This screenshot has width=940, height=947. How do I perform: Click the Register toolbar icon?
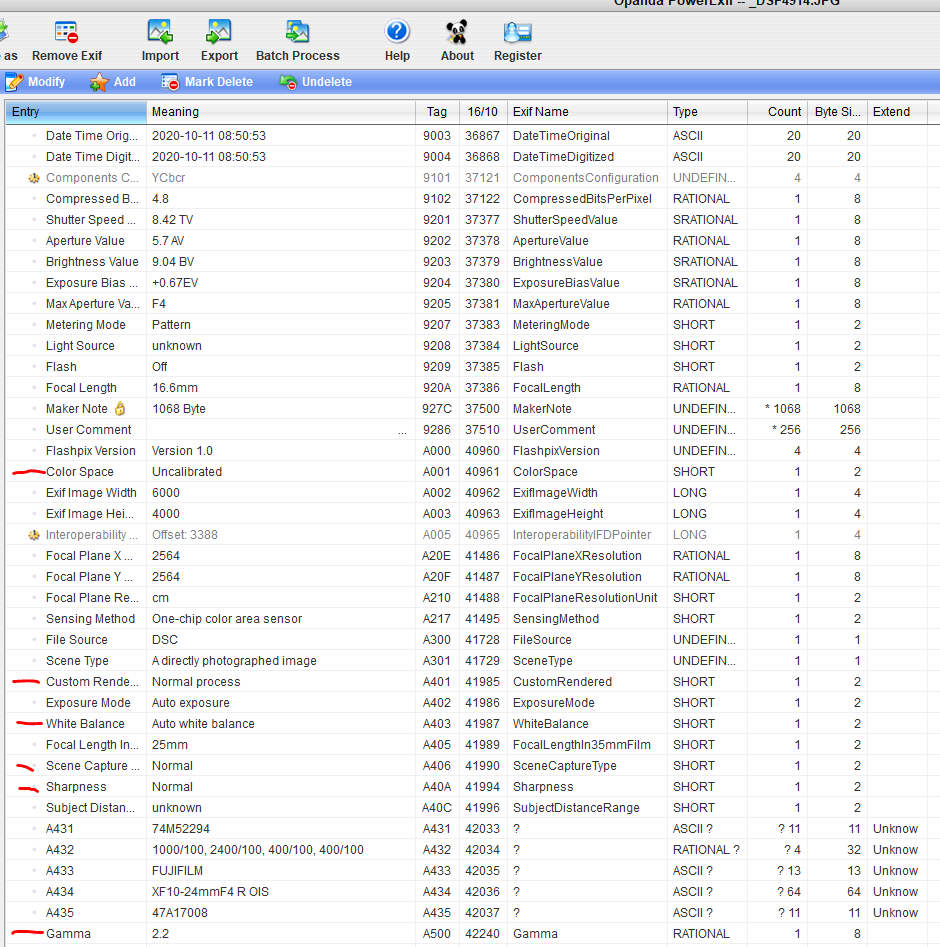[x=518, y=32]
